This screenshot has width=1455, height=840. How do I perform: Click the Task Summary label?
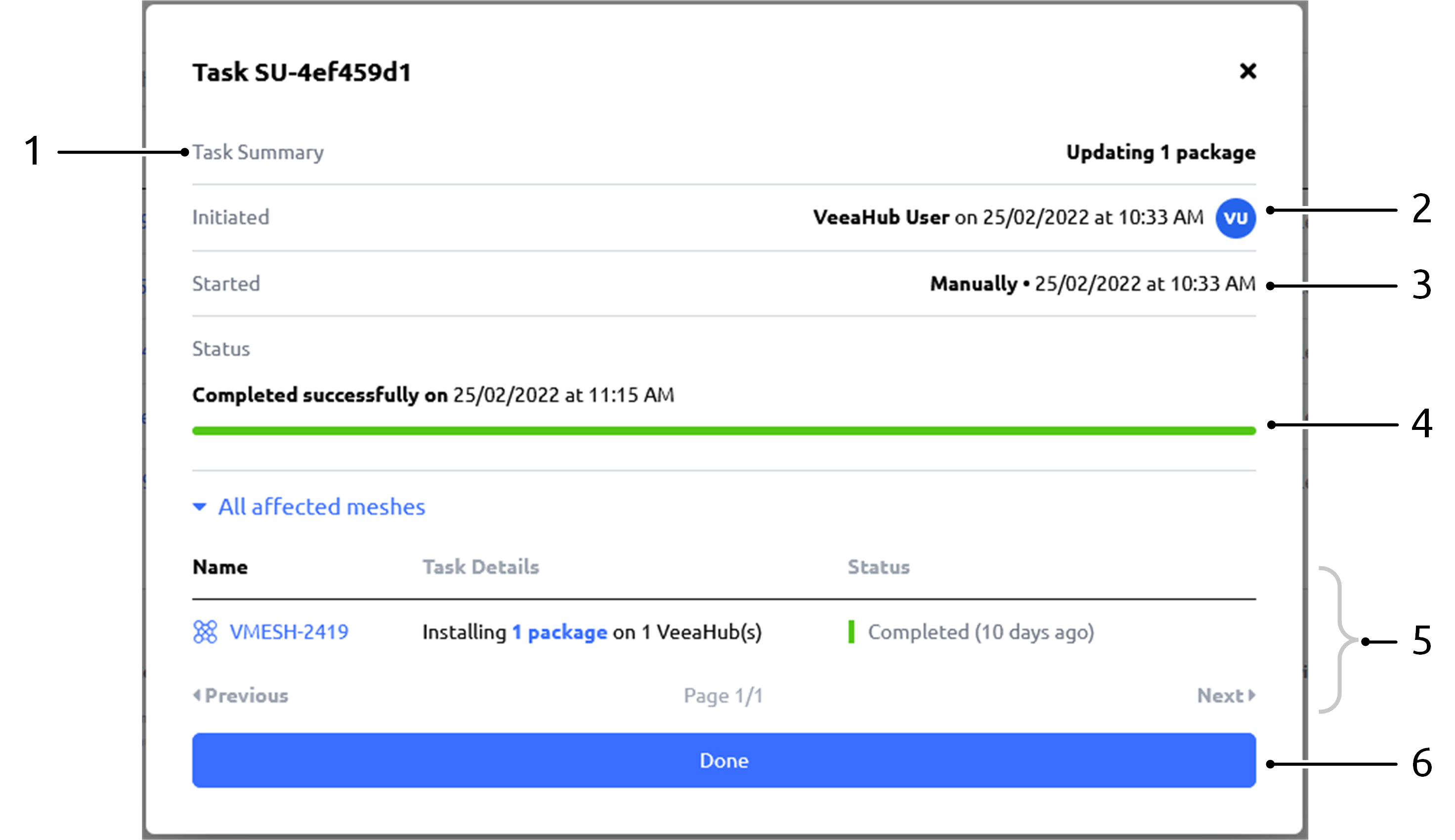click(258, 152)
